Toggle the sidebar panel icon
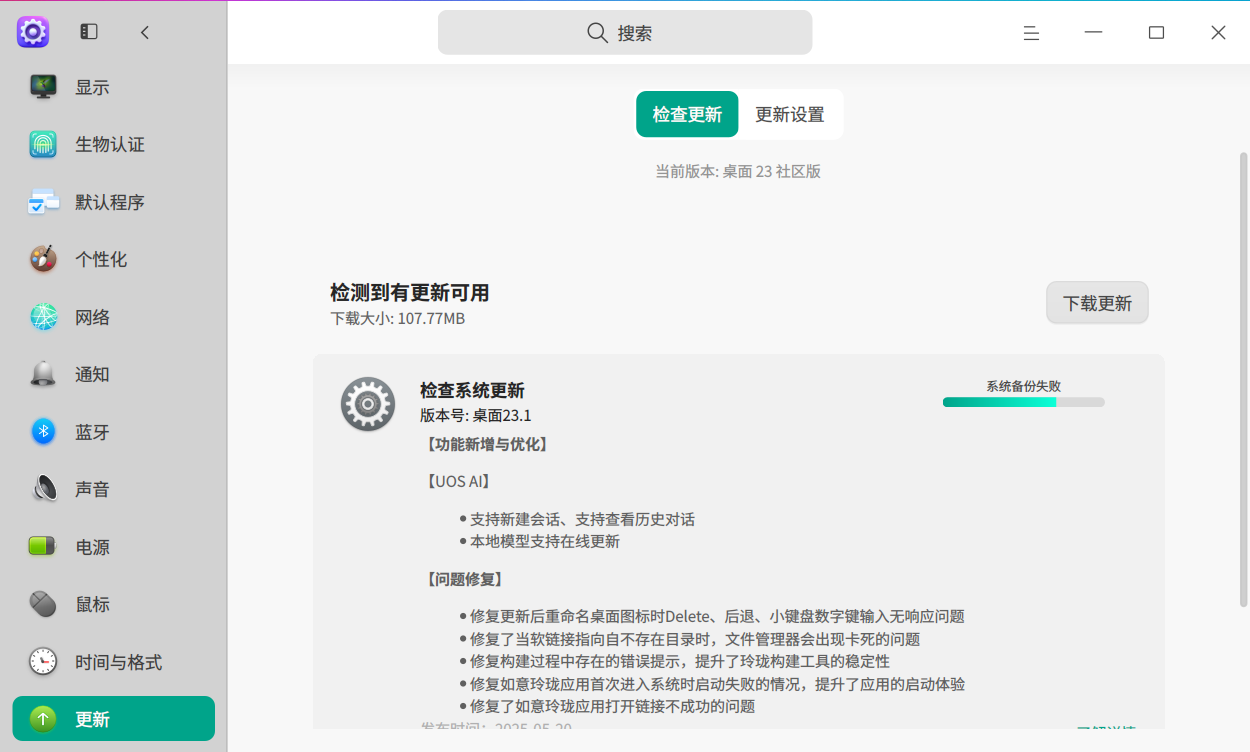This screenshot has height=752, width=1250. 89,32
